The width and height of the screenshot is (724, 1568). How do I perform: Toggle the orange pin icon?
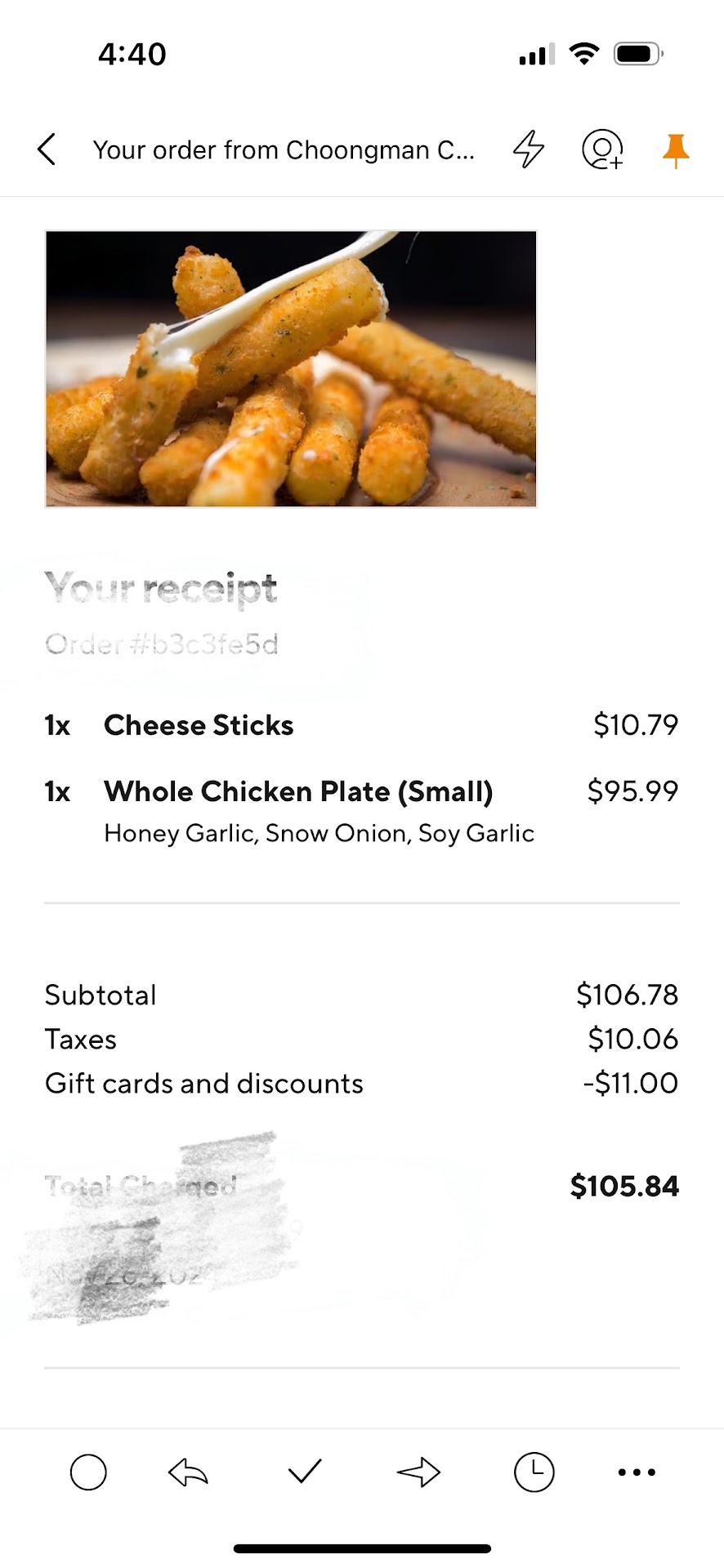pos(675,151)
